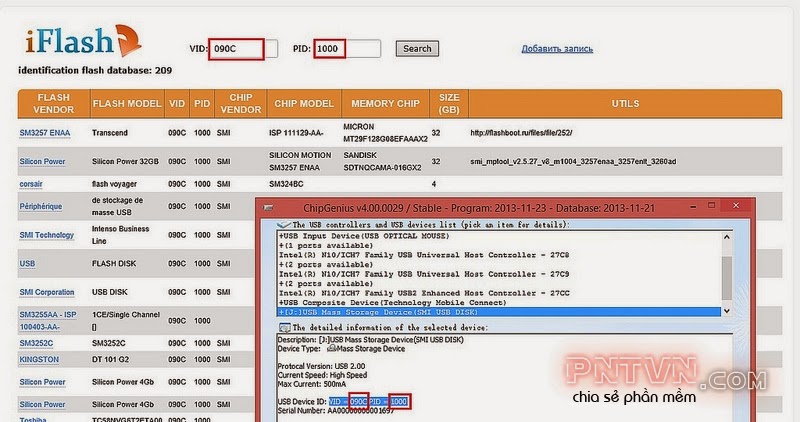Select the Max Current: 500mA line

(312, 384)
